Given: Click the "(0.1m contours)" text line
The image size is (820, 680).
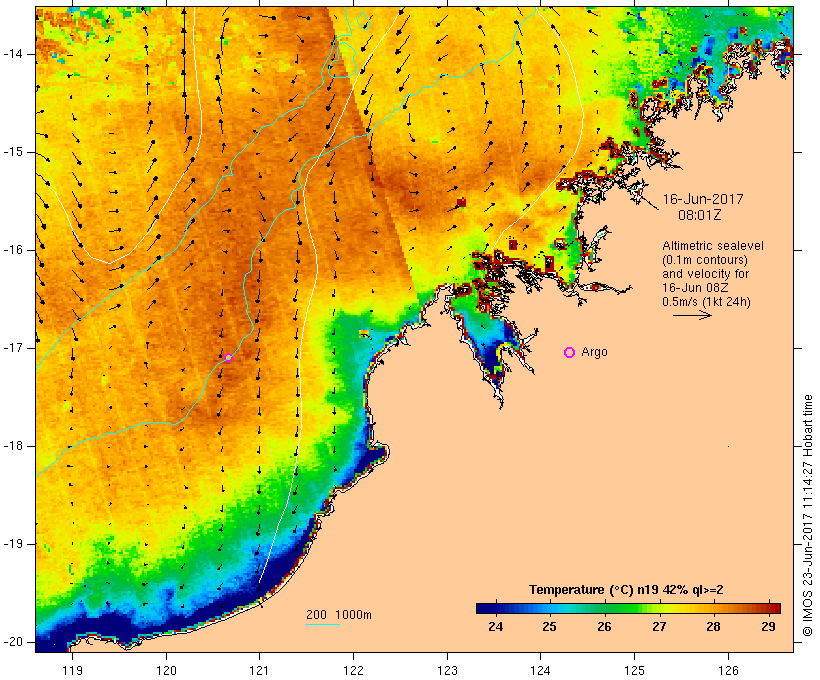Looking at the screenshot, I should (x=705, y=260).
